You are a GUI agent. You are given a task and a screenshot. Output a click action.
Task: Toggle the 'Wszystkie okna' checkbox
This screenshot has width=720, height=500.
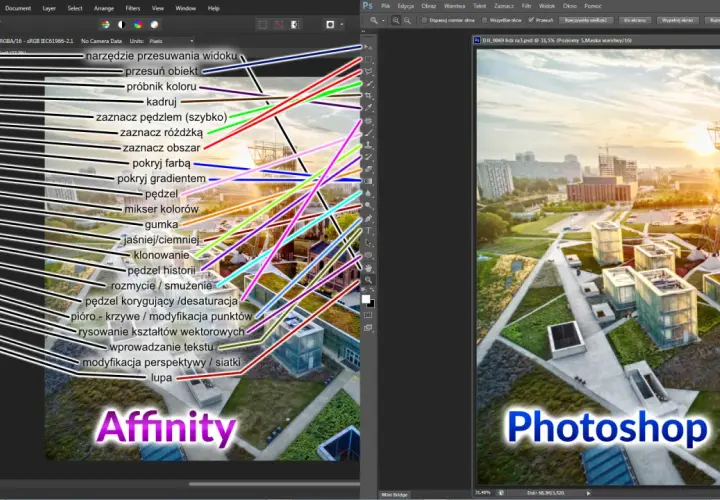tap(484, 20)
